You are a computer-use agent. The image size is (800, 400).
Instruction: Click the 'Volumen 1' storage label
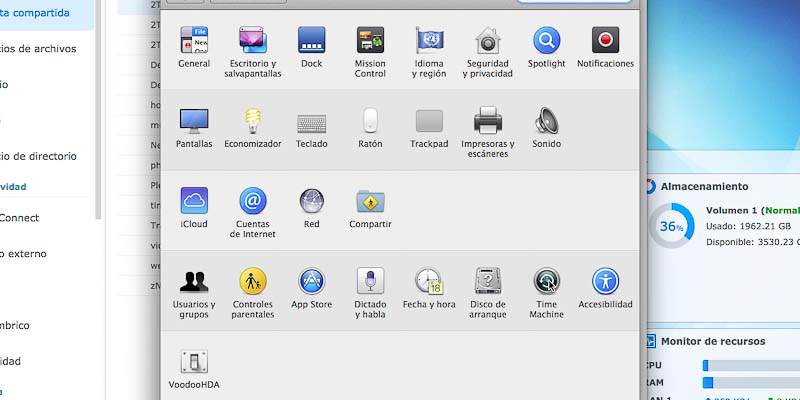coord(731,210)
